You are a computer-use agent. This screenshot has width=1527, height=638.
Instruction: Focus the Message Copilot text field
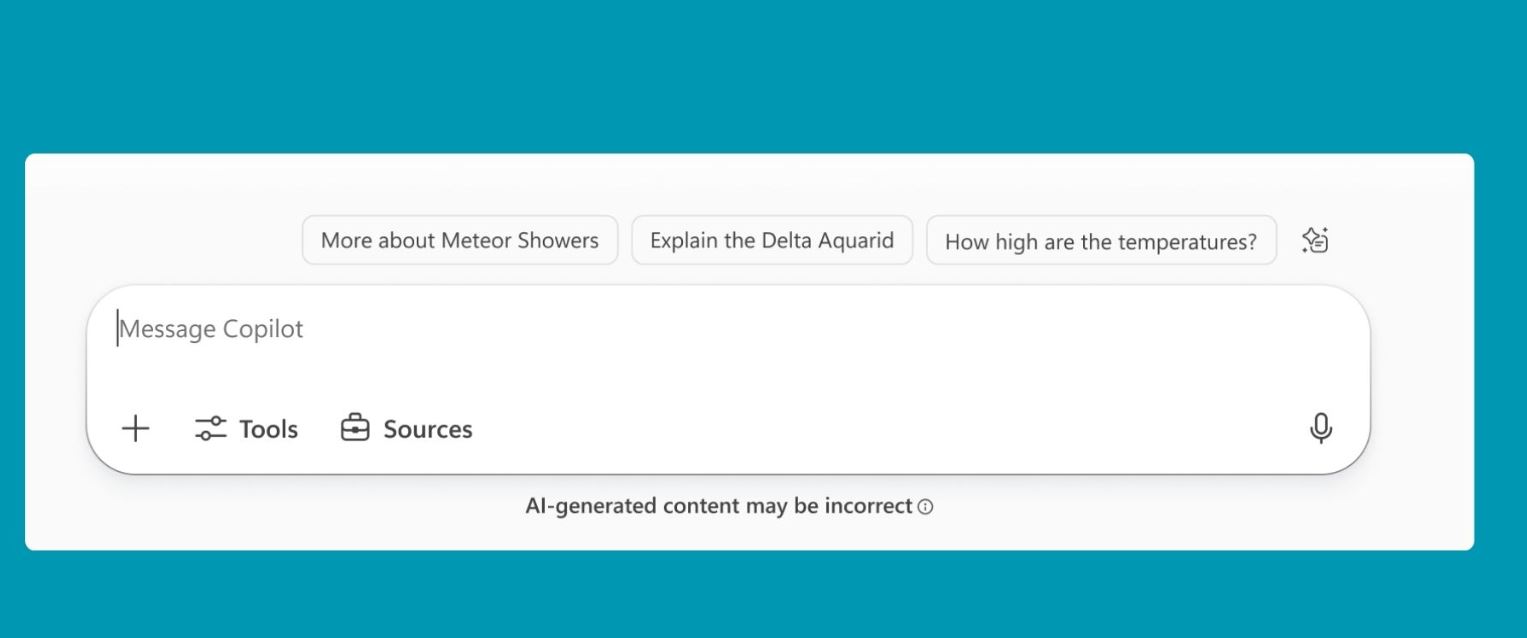coord(700,340)
